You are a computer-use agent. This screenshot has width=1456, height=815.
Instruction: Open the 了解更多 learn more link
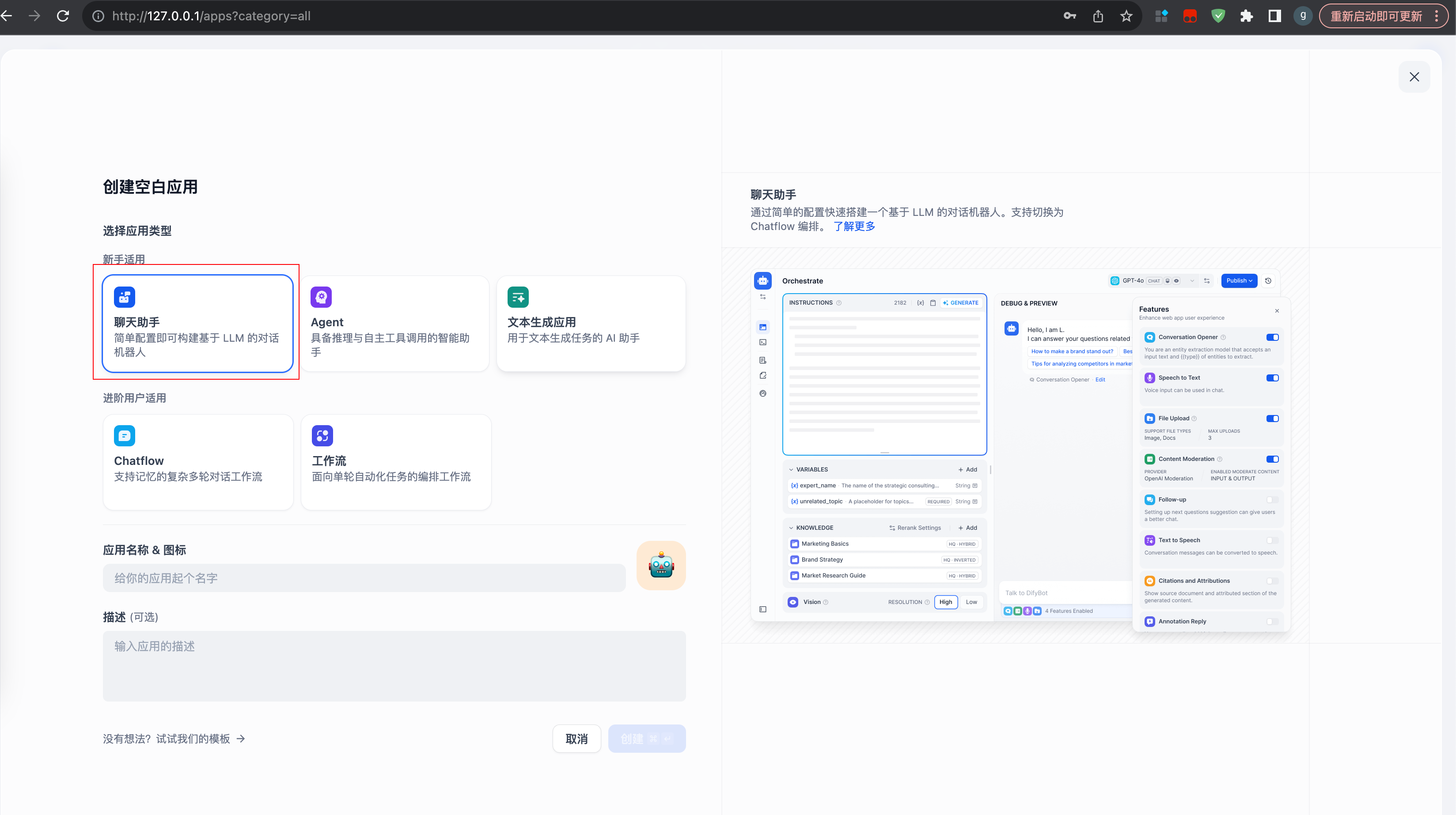tap(854, 226)
